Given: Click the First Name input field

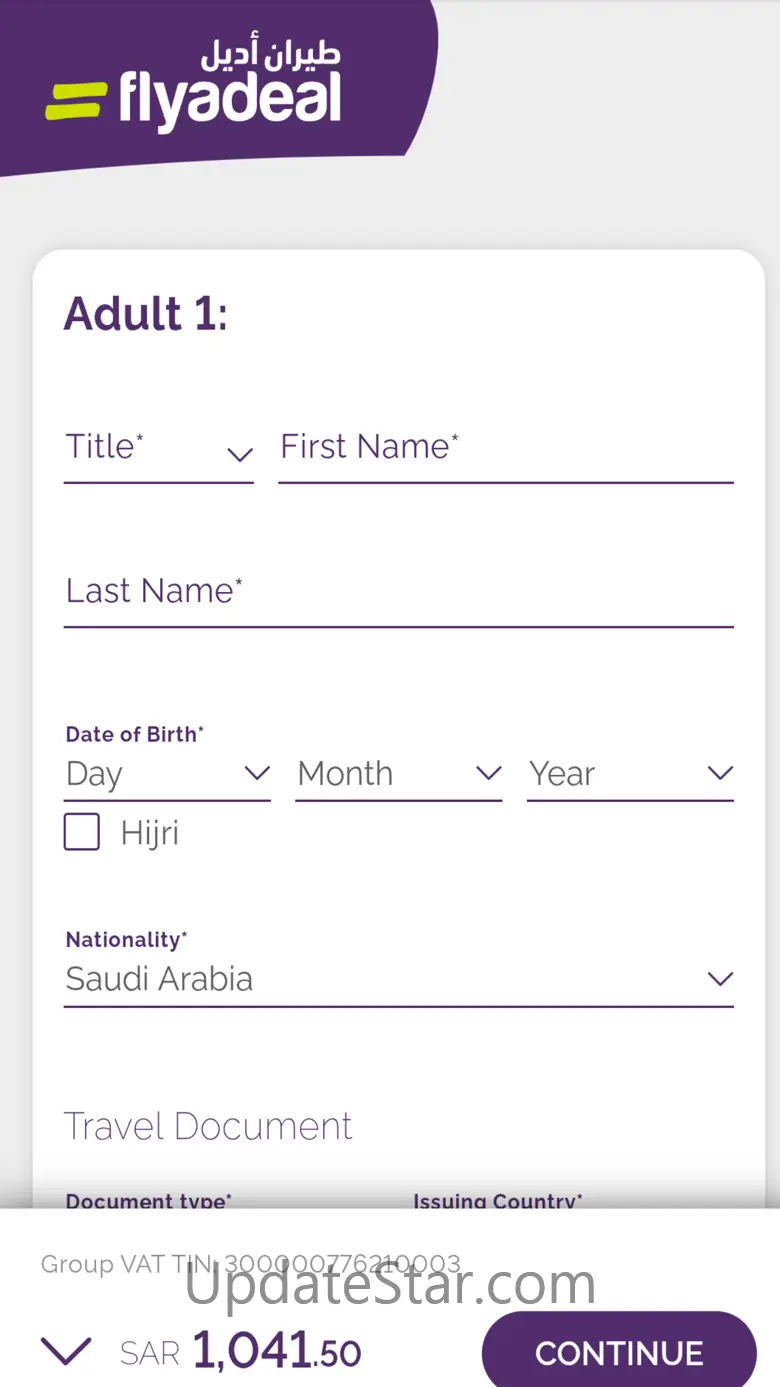Looking at the screenshot, I should [x=506, y=454].
